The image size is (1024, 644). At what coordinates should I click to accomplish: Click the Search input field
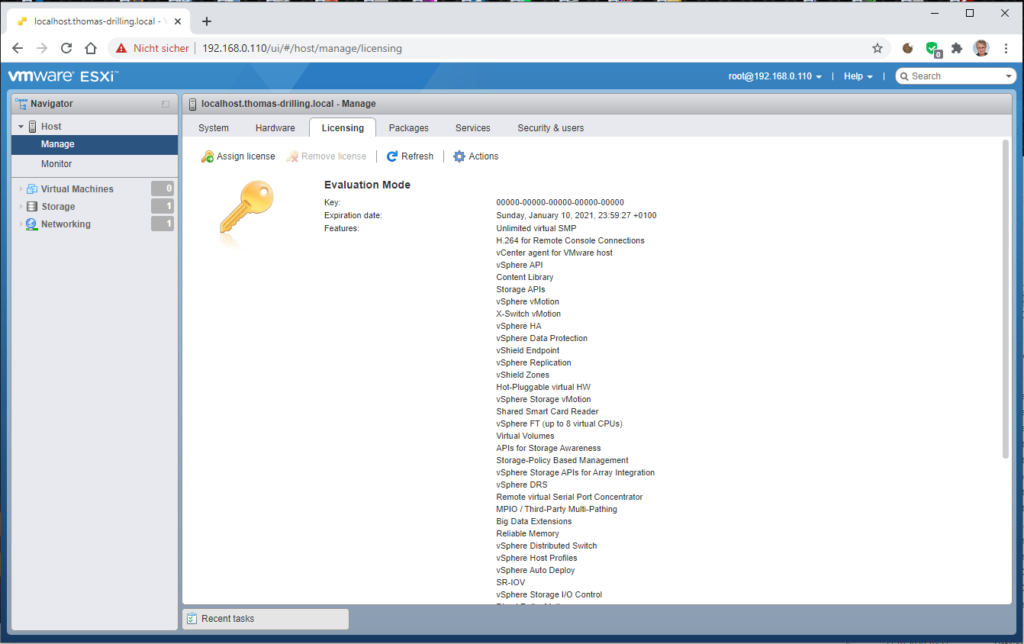(955, 76)
